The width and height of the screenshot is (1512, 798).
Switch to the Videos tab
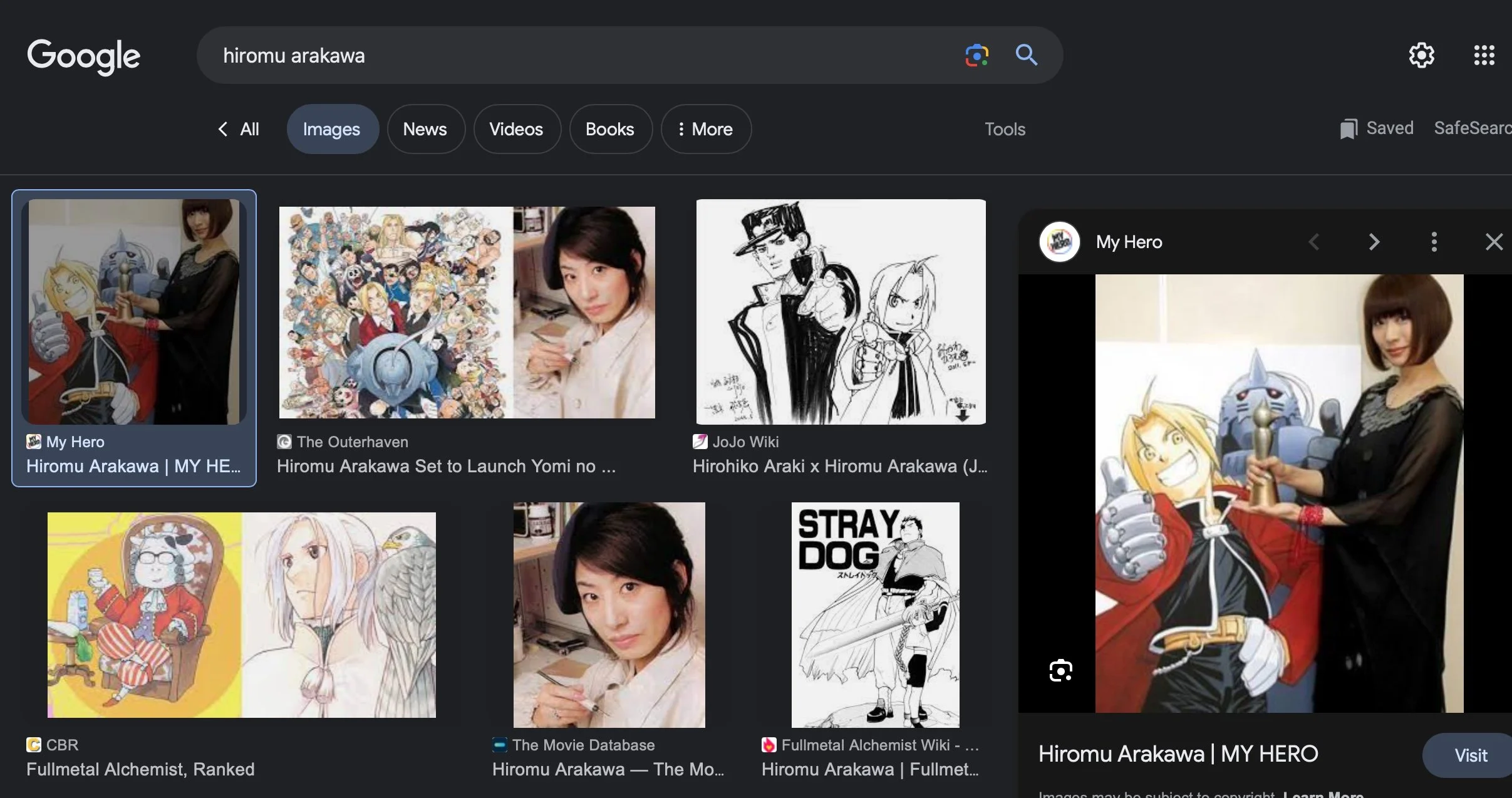tap(516, 129)
